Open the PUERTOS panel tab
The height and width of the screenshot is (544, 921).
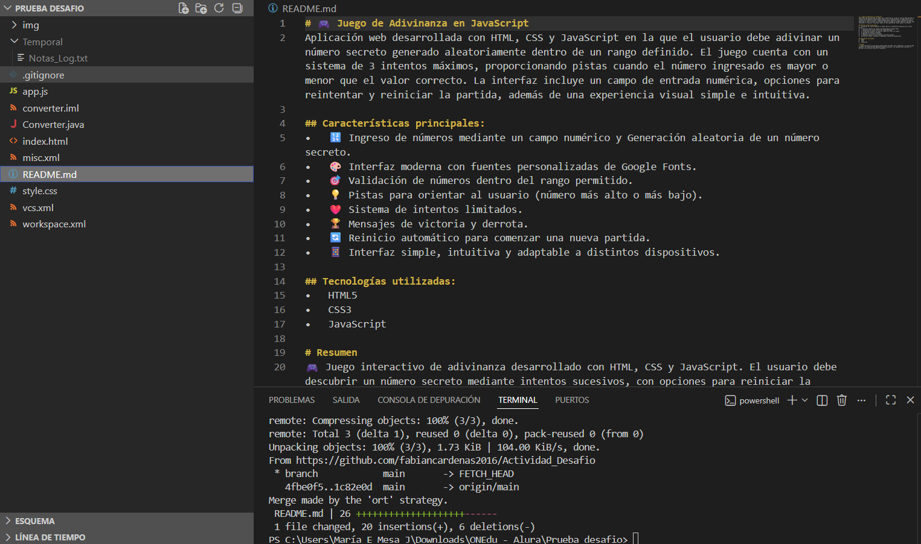coord(572,400)
